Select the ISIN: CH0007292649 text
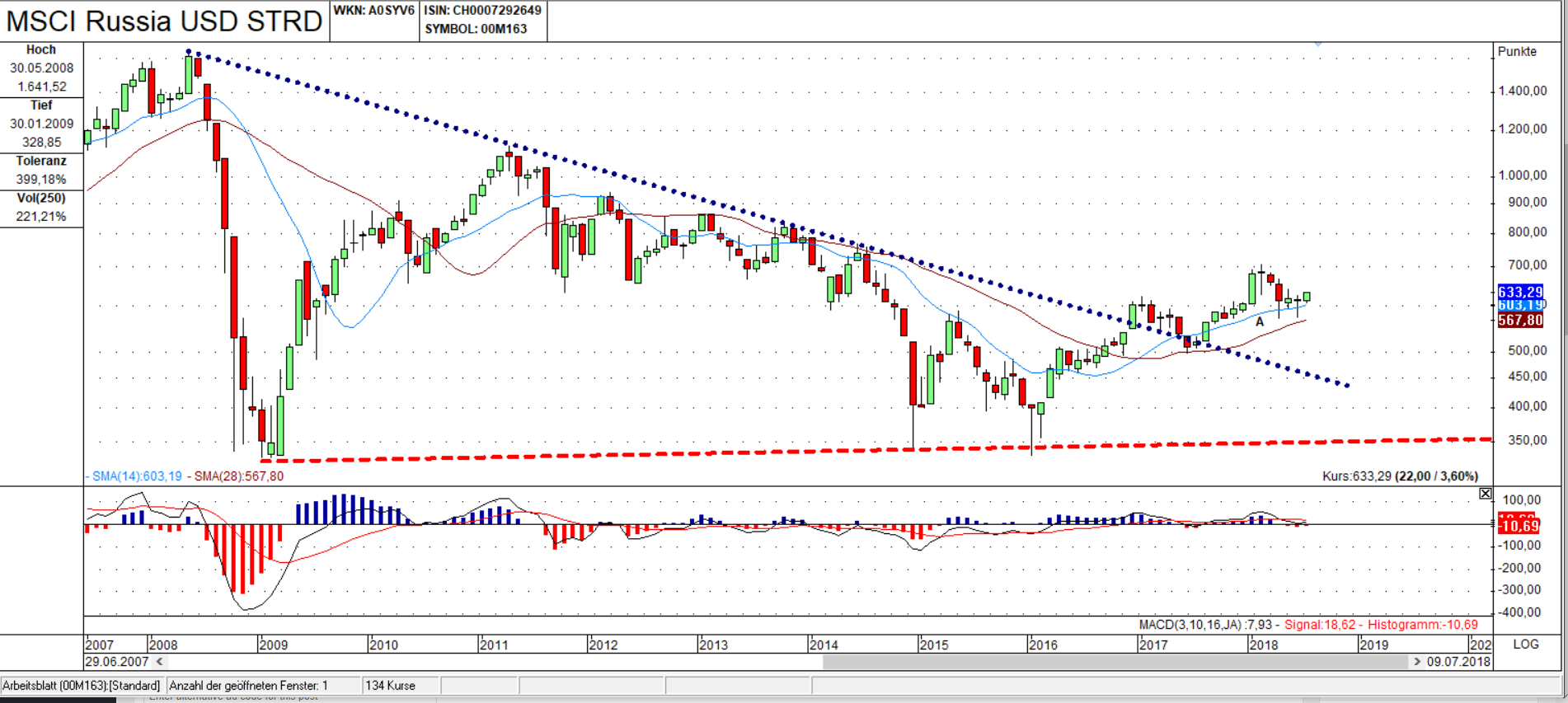 (483, 11)
